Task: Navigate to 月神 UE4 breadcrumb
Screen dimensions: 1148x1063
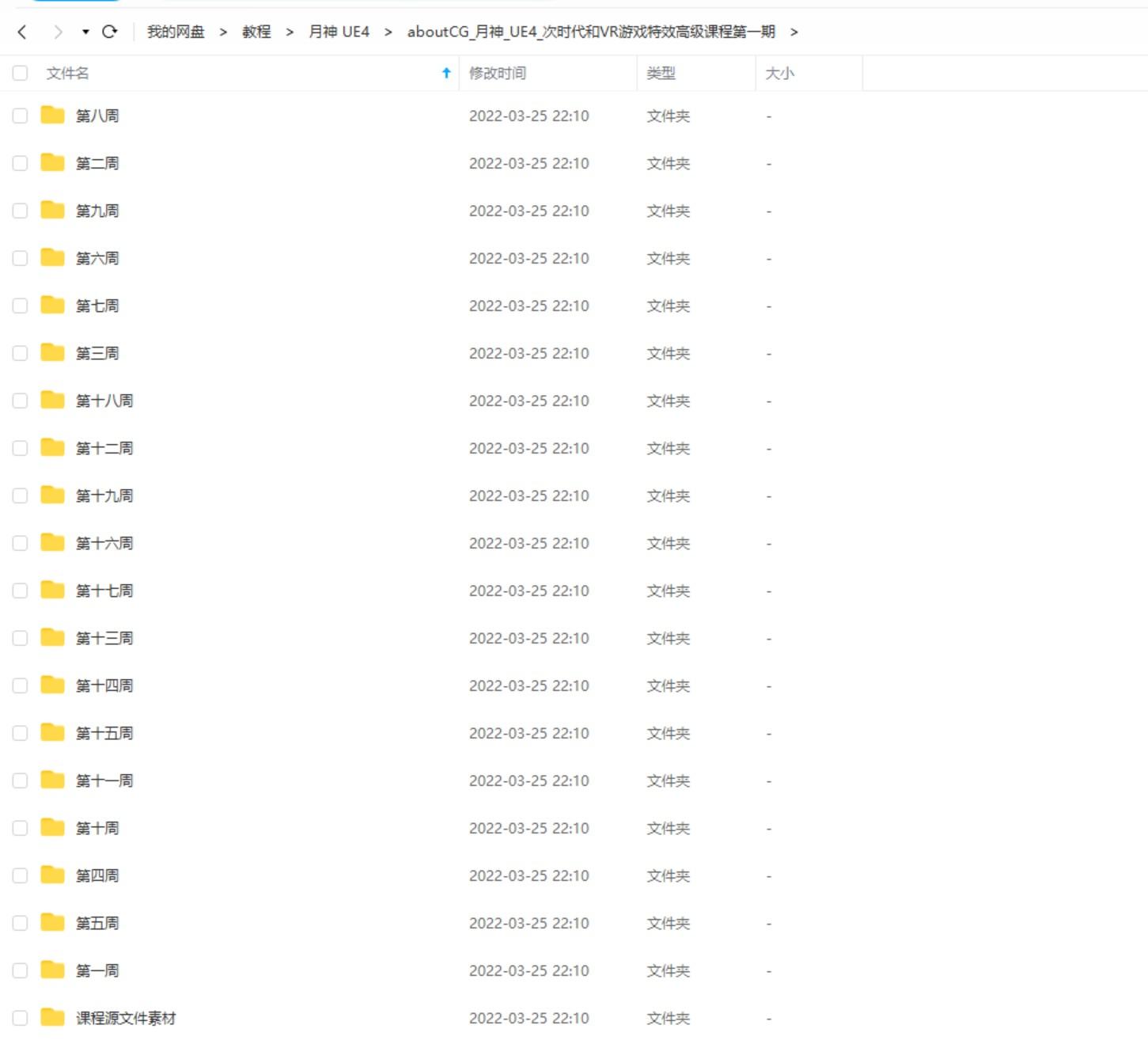Action: (339, 32)
